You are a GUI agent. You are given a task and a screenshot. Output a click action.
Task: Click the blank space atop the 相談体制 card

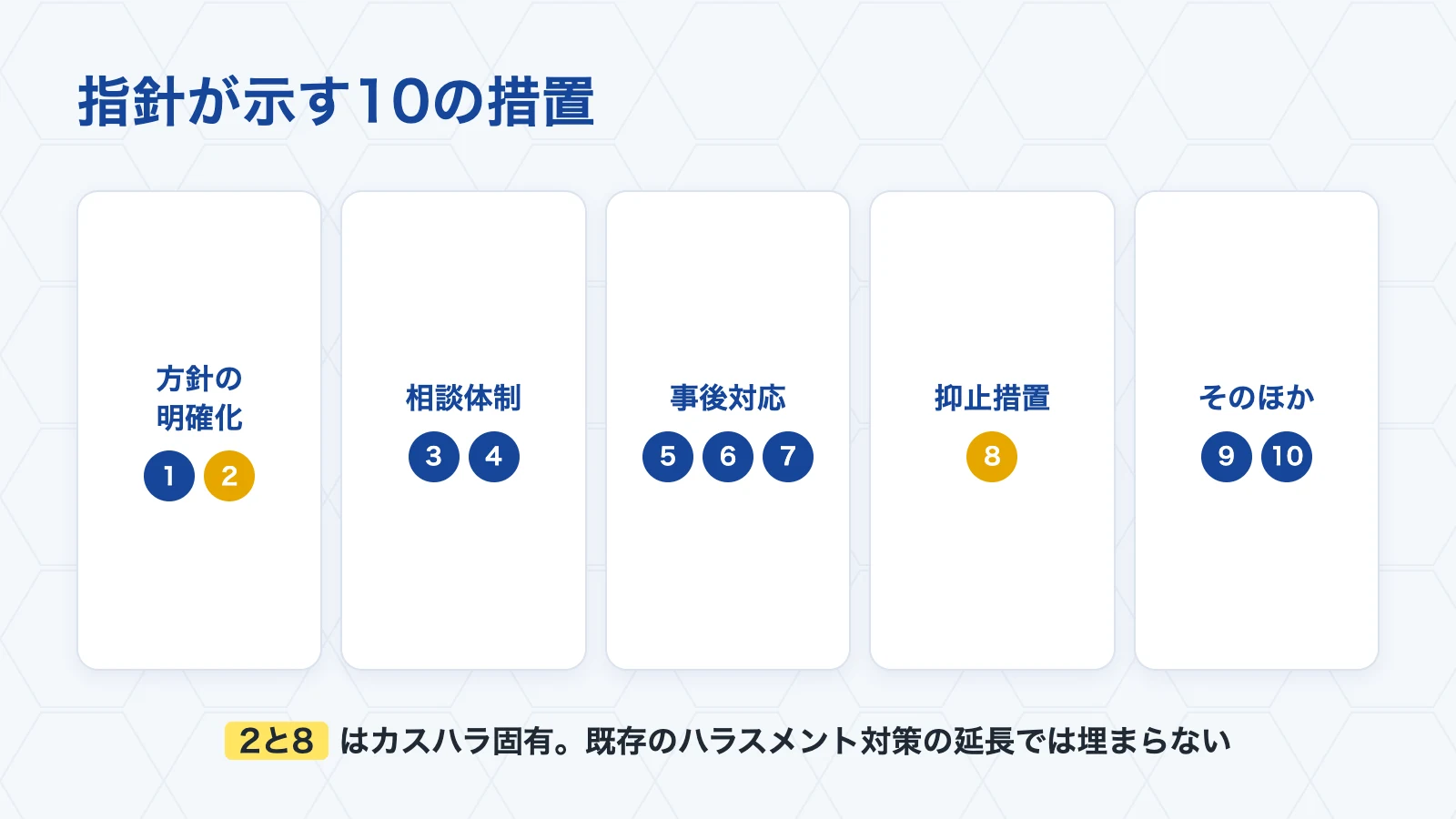click(463, 282)
